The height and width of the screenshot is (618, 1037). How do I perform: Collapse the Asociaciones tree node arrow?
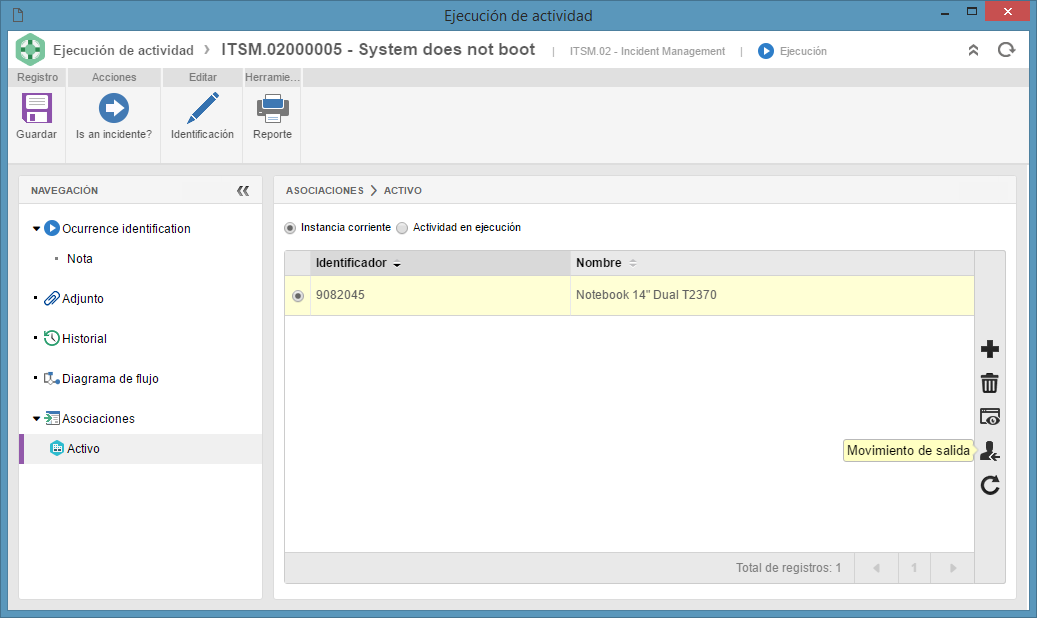tap(36, 419)
